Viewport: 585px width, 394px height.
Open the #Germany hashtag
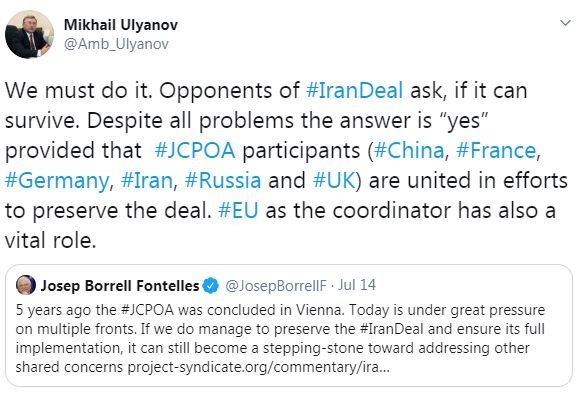pyautogui.click(x=57, y=181)
